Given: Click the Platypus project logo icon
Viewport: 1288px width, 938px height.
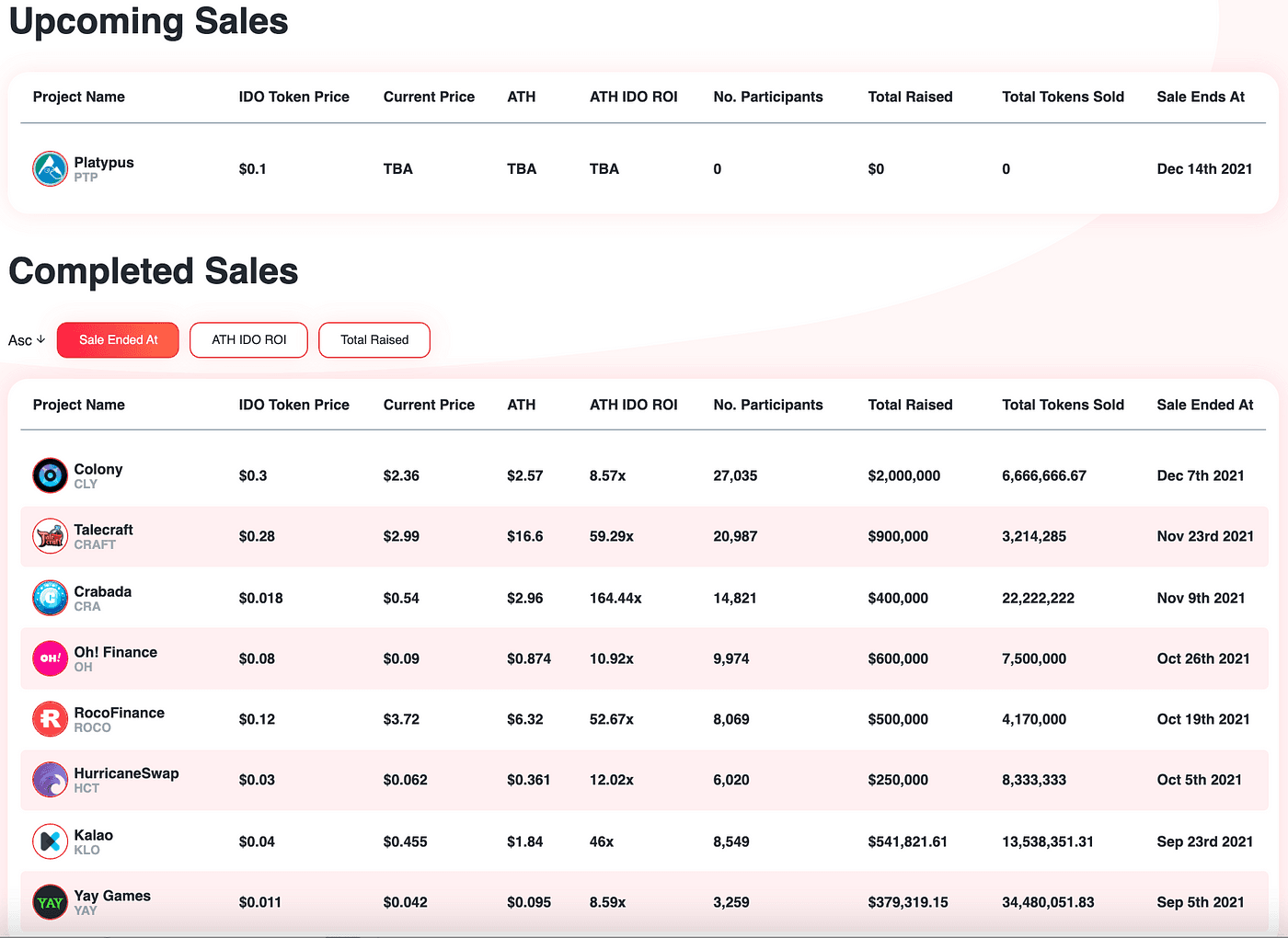Looking at the screenshot, I should pos(50,168).
